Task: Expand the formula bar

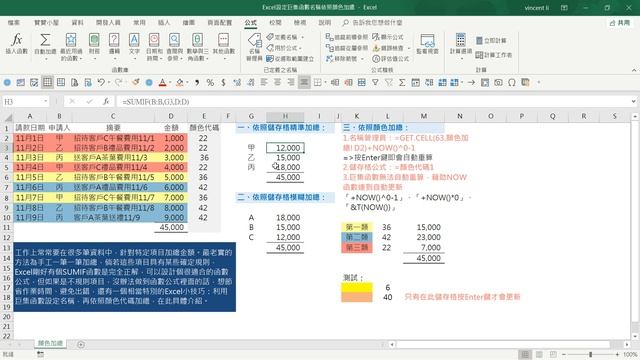Action: pos(633,101)
